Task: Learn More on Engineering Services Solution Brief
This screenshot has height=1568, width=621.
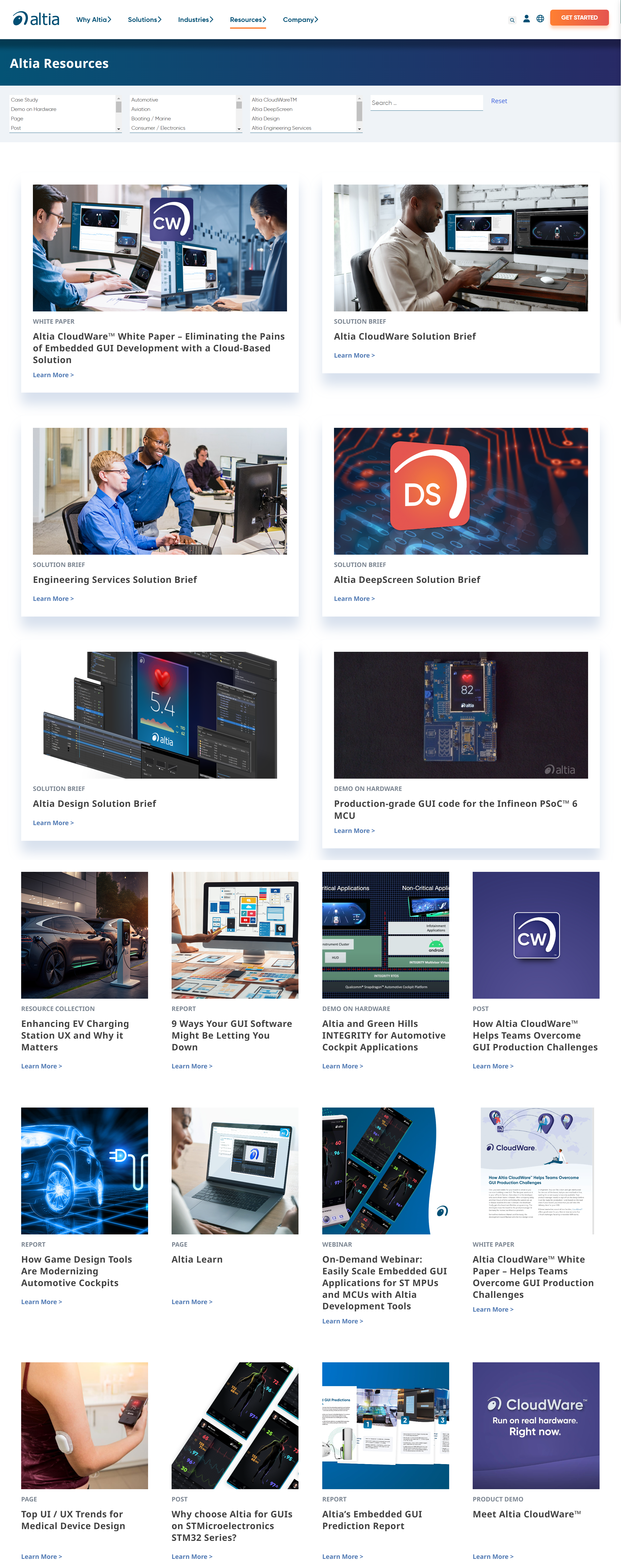Action: [53, 599]
